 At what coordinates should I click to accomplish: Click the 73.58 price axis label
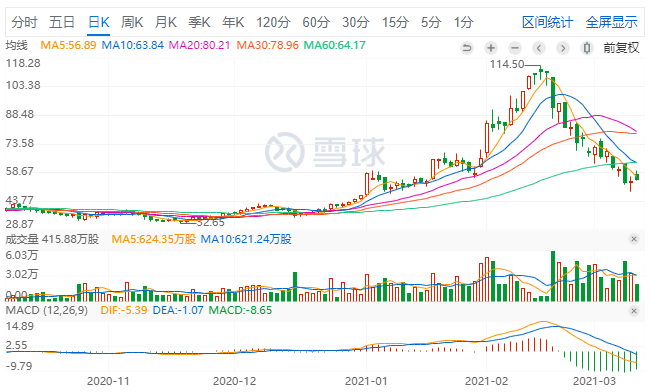[x=20, y=143]
